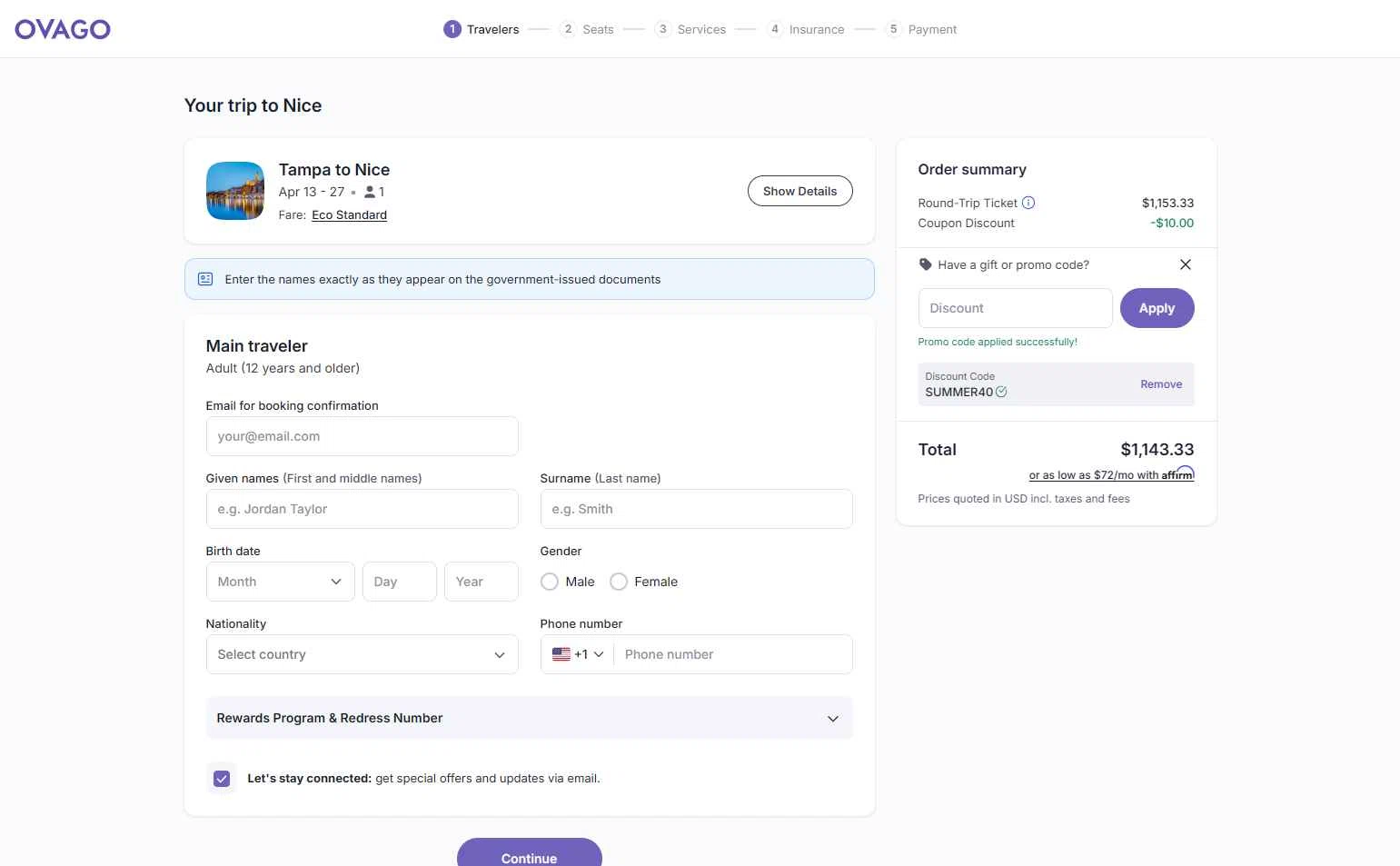Image resolution: width=1400 pixels, height=866 pixels.
Task: Click the Total amount $1,143.33
Action: pyautogui.click(x=1157, y=450)
